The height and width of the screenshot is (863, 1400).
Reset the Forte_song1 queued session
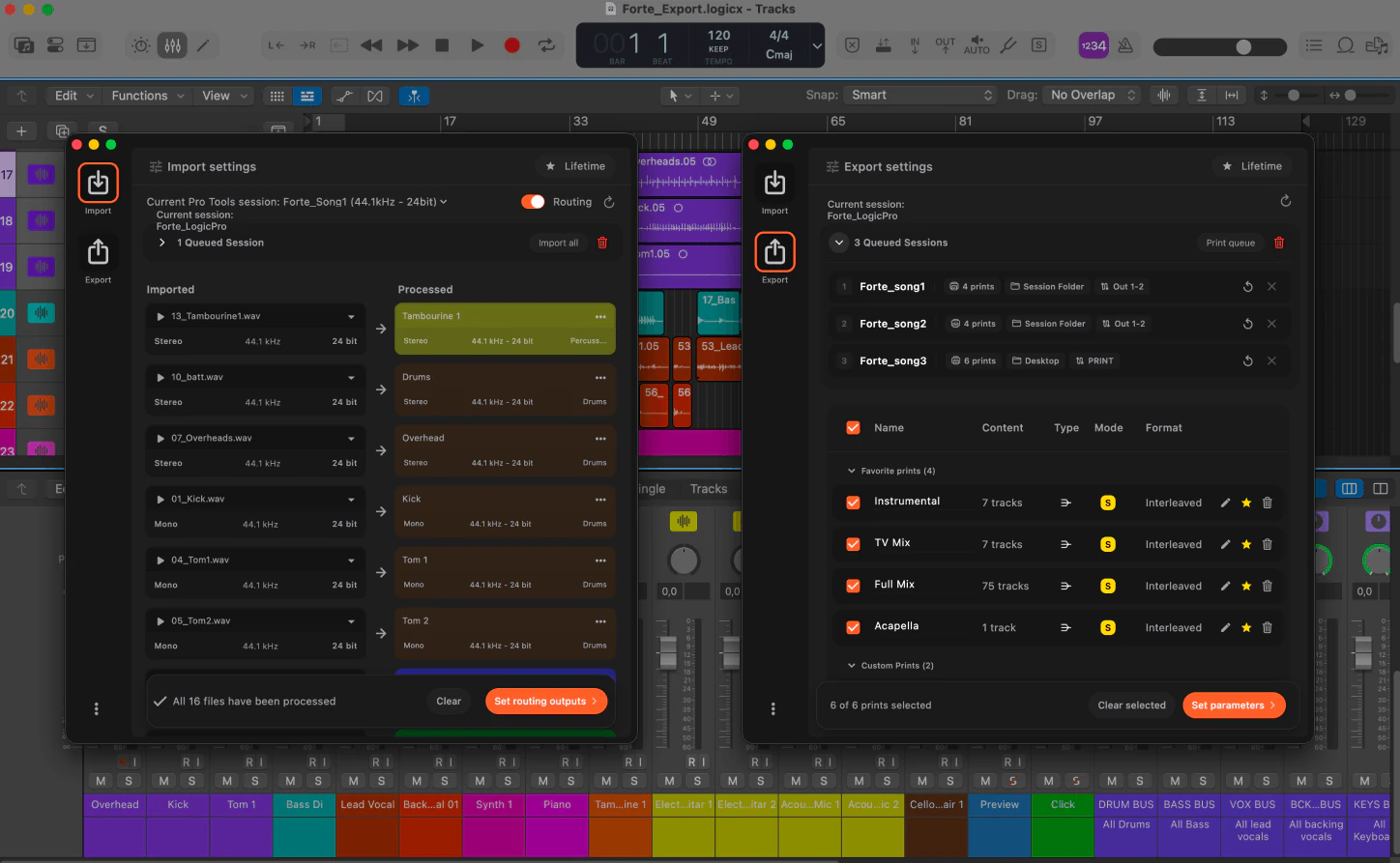(1248, 287)
